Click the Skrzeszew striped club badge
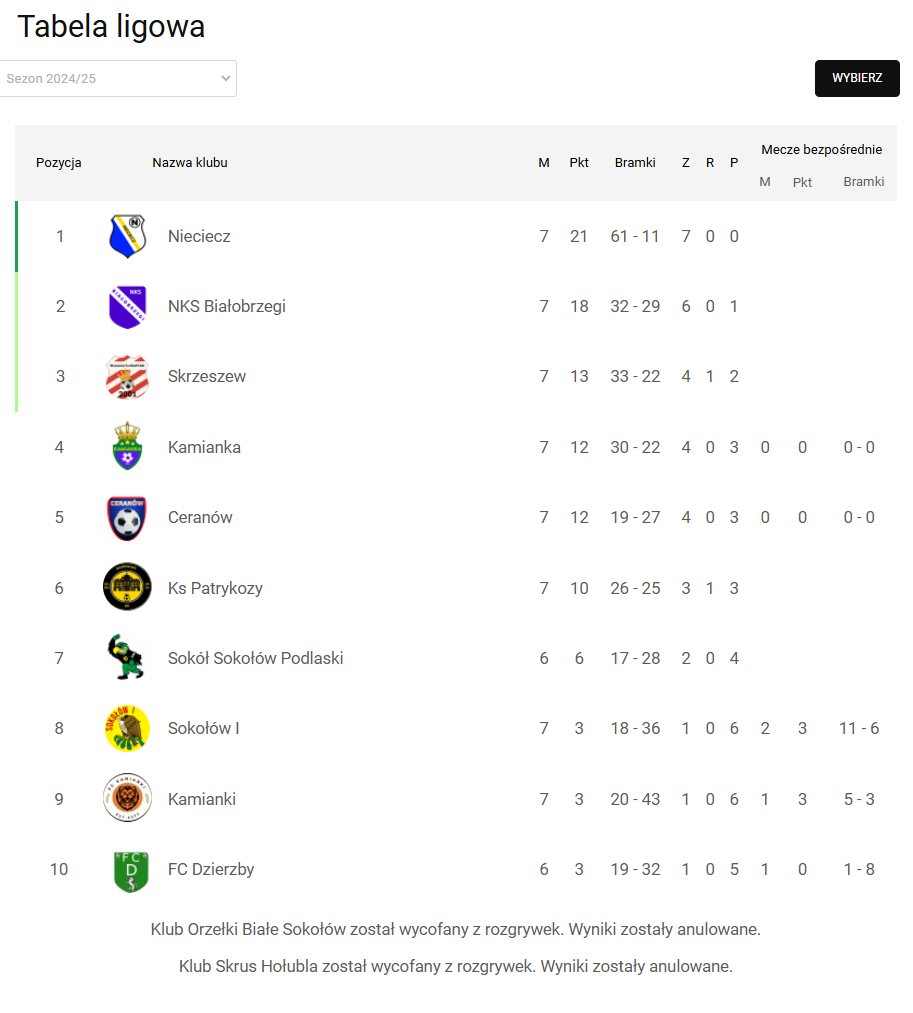 [127, 377]
